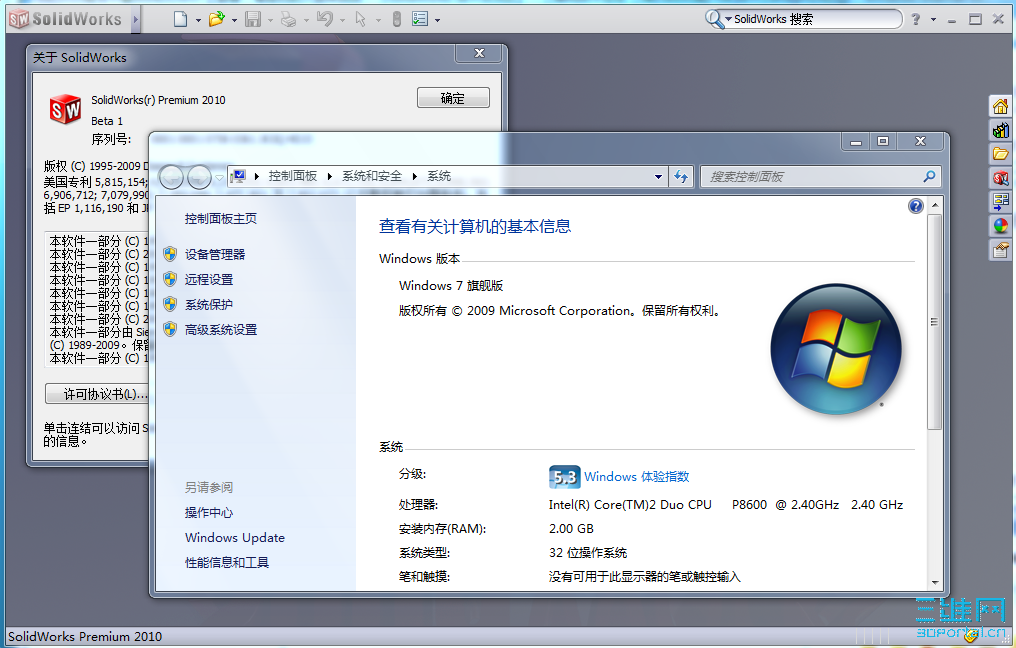Click the Rebuild traffic light icon
This screenshot has width=1016, height=648.
[x=397, y=19]
